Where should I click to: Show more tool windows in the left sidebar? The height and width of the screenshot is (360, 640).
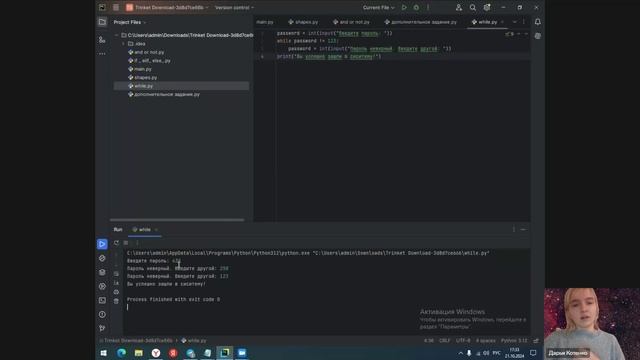(x=102, y=53)
